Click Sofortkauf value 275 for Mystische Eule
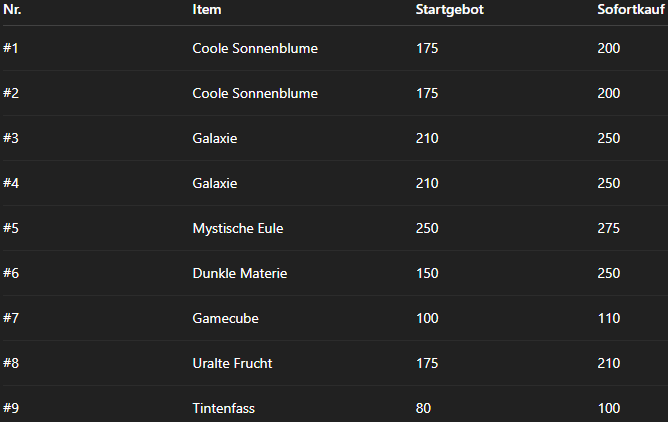This screenshot has width=668, height=422. pos(608,228)
